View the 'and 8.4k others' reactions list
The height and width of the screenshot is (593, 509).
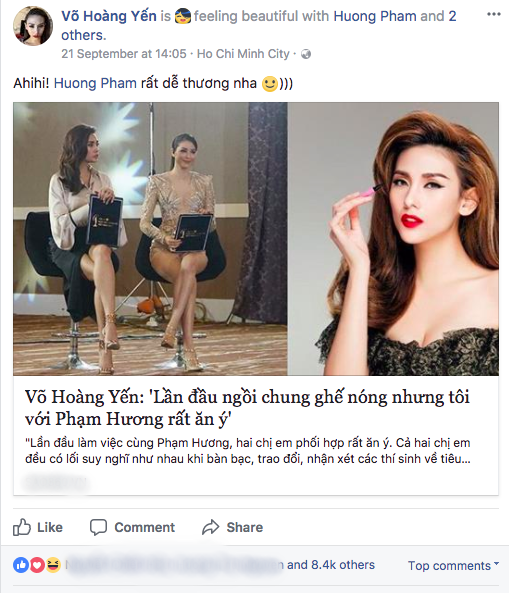(331, 565)
